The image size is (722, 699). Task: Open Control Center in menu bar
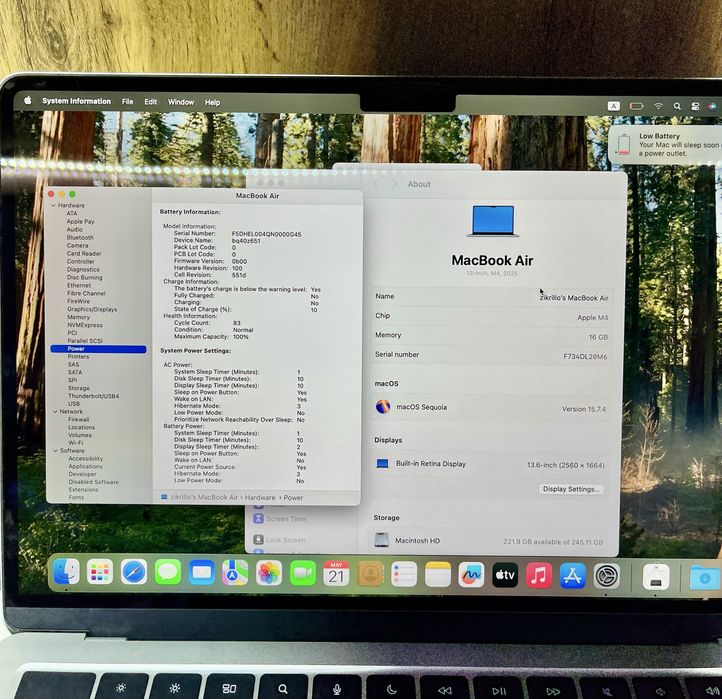point(695,106)
